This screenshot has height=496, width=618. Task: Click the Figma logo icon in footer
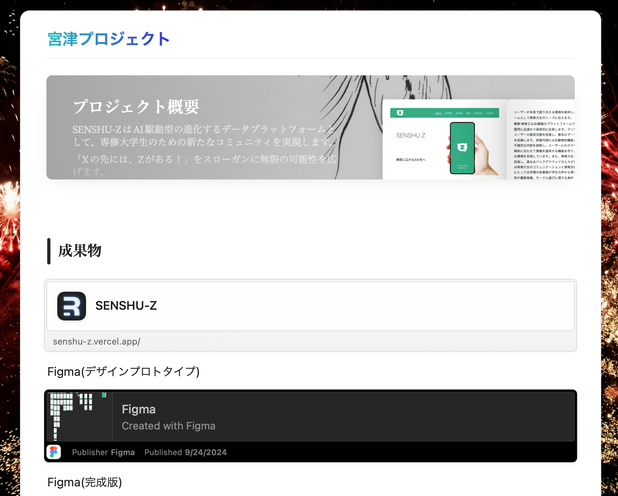pos(54,452)
